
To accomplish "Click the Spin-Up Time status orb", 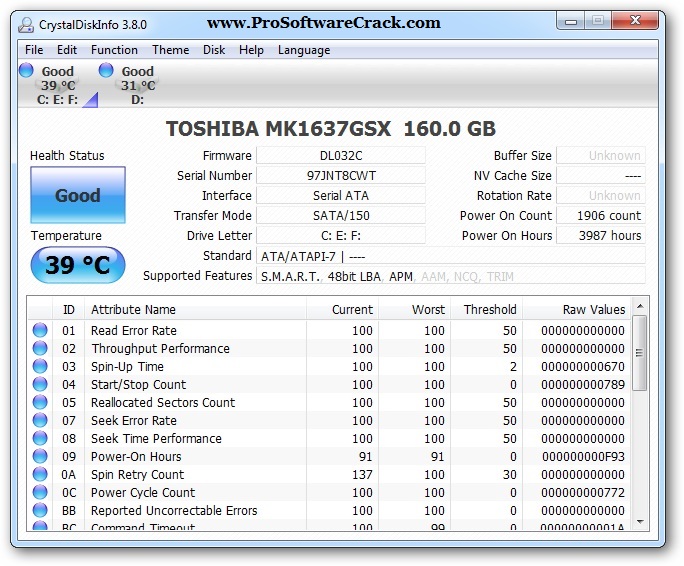I will (40, 366).
